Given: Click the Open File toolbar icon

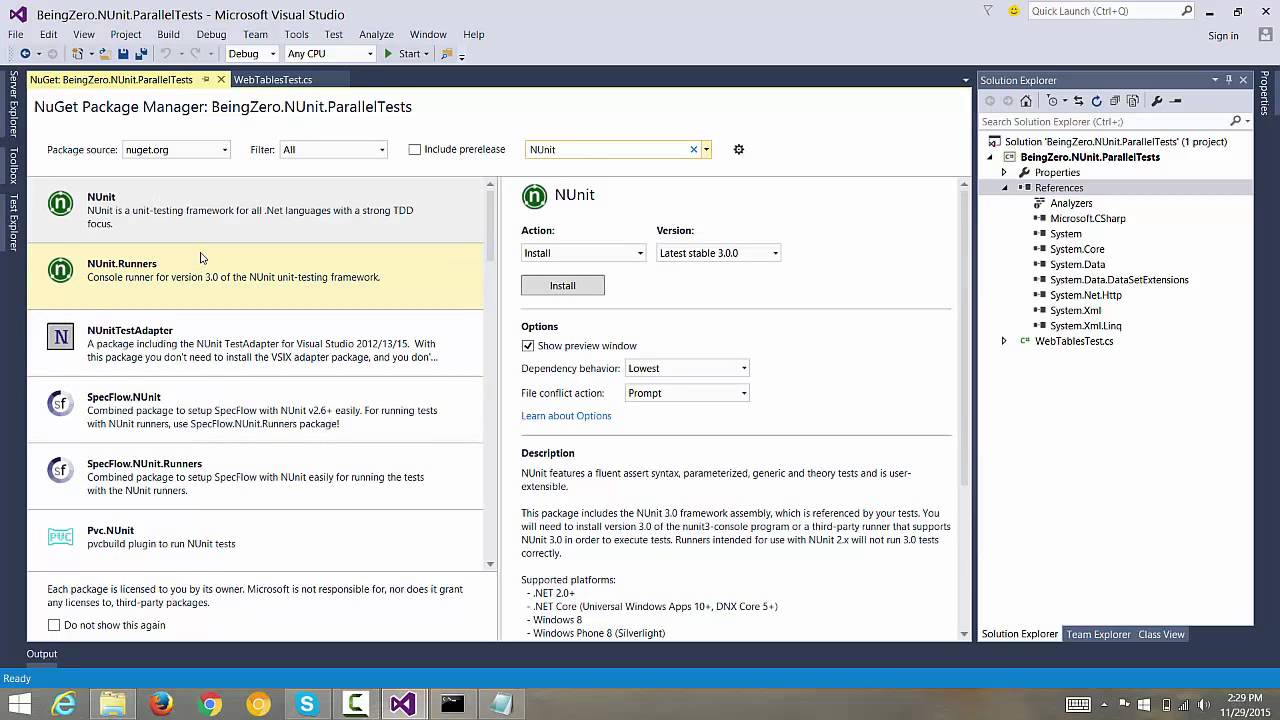Looking at the screenshot, I should tap(104, 54).
